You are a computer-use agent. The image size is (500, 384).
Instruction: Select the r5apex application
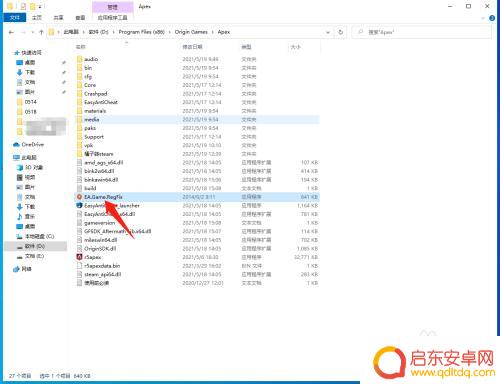point(197,257)
